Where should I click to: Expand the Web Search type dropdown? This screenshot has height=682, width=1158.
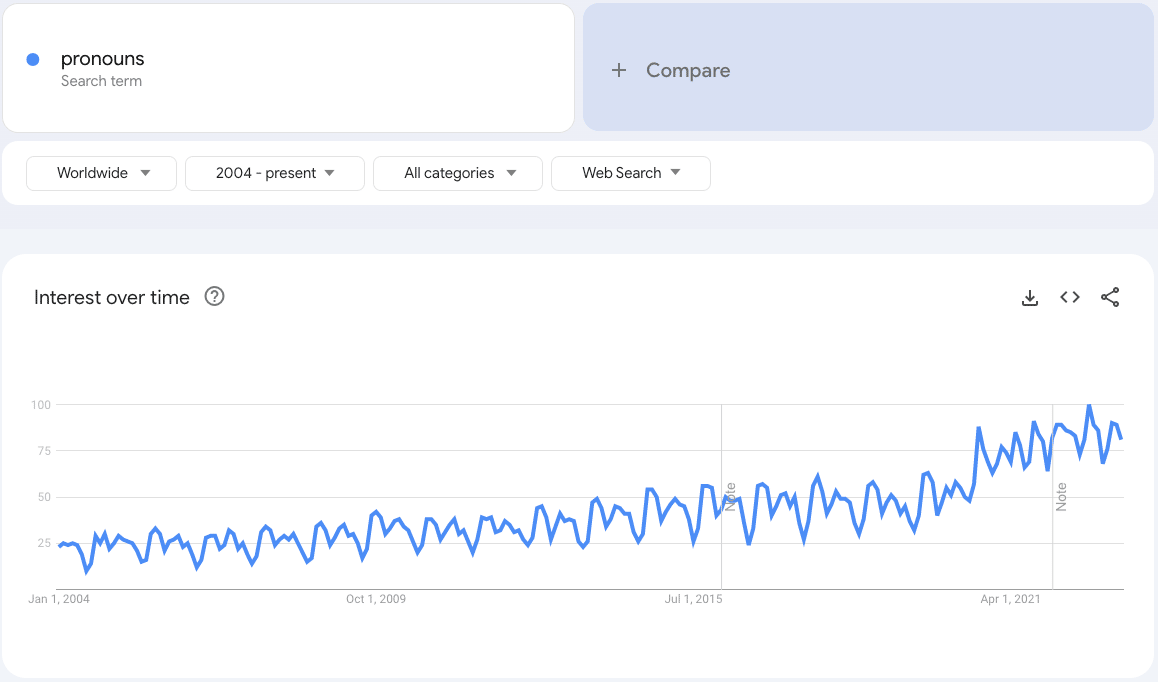pos(631,173)
